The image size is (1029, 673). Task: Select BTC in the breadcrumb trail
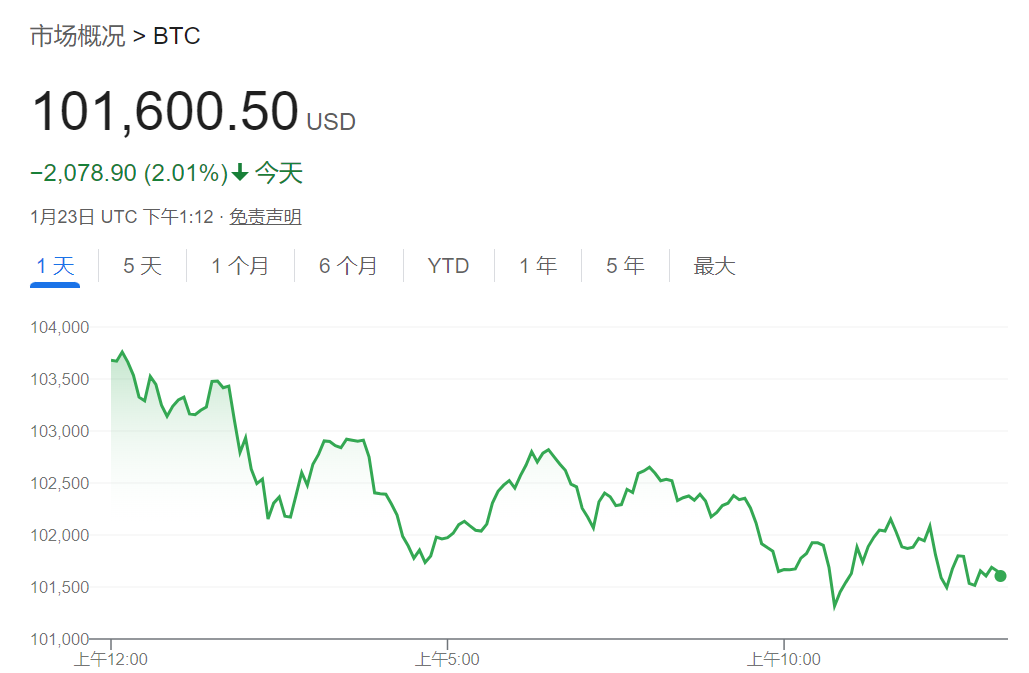click(175, 35)
